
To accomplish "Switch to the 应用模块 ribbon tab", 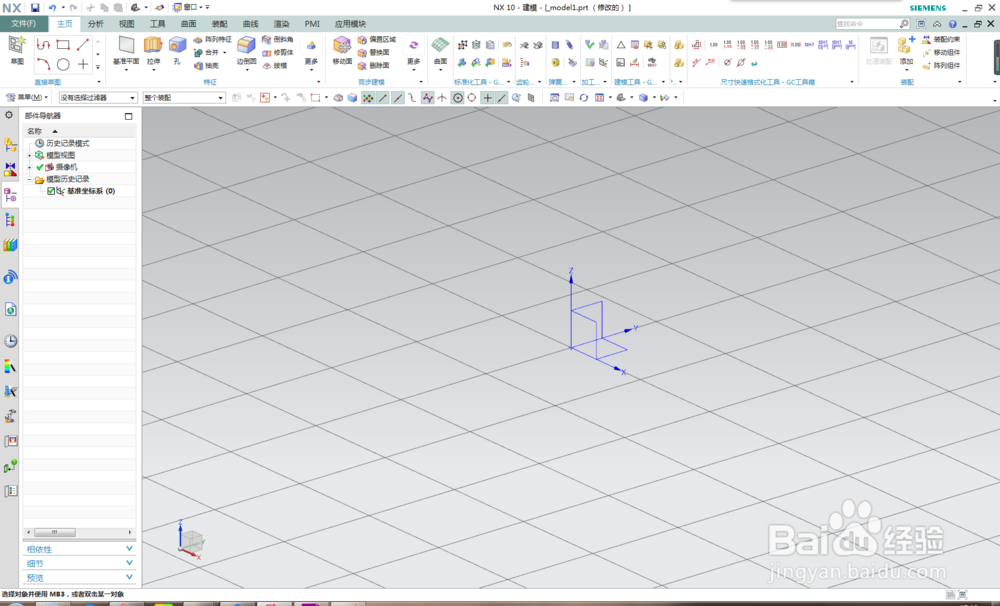I will point(350,24).
